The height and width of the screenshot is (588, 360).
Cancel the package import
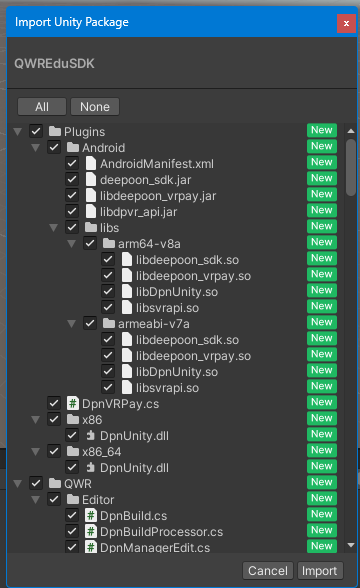(x=268, y=570)
